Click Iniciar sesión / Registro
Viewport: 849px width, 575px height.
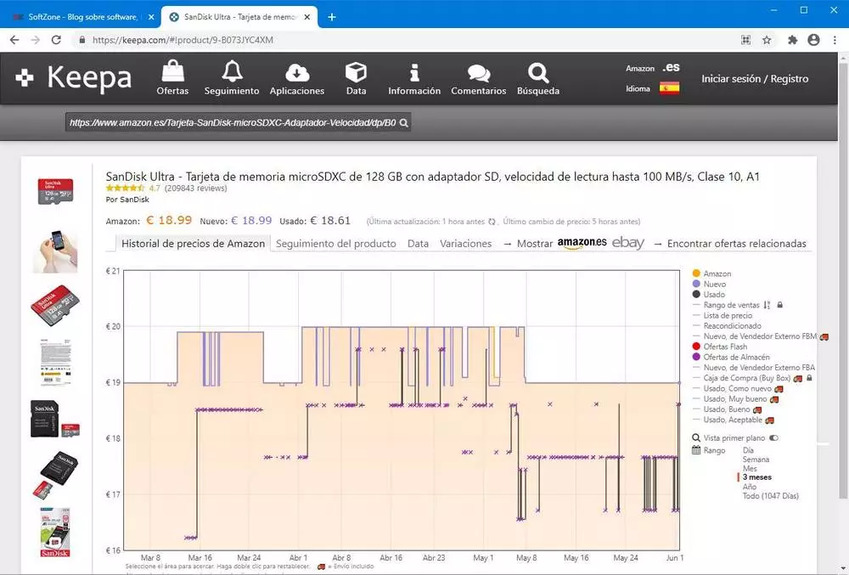(x=755, y=79)
